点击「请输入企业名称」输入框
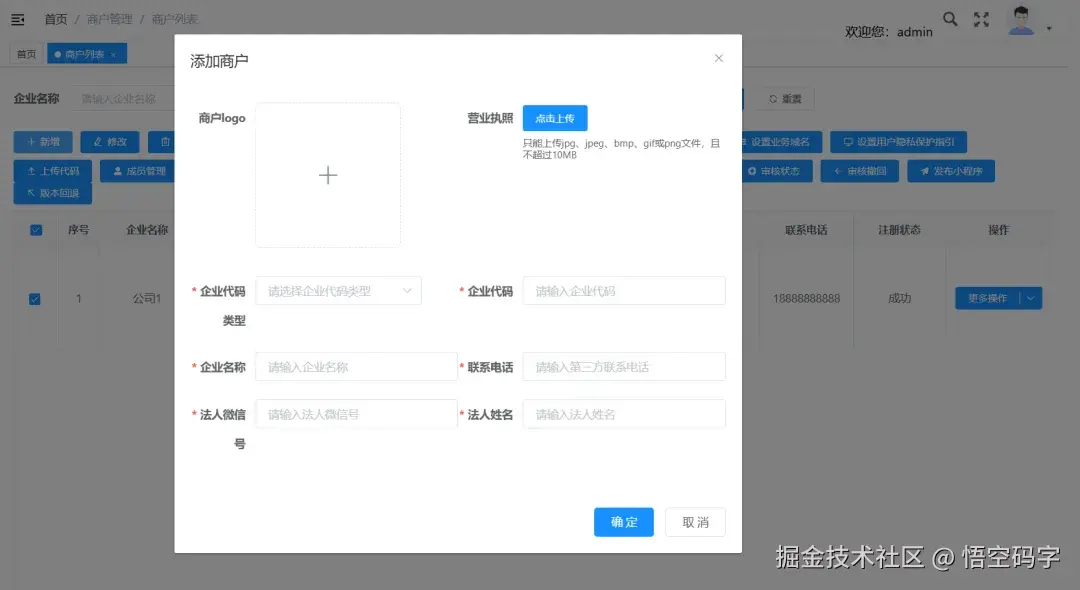 click(356, 366)
